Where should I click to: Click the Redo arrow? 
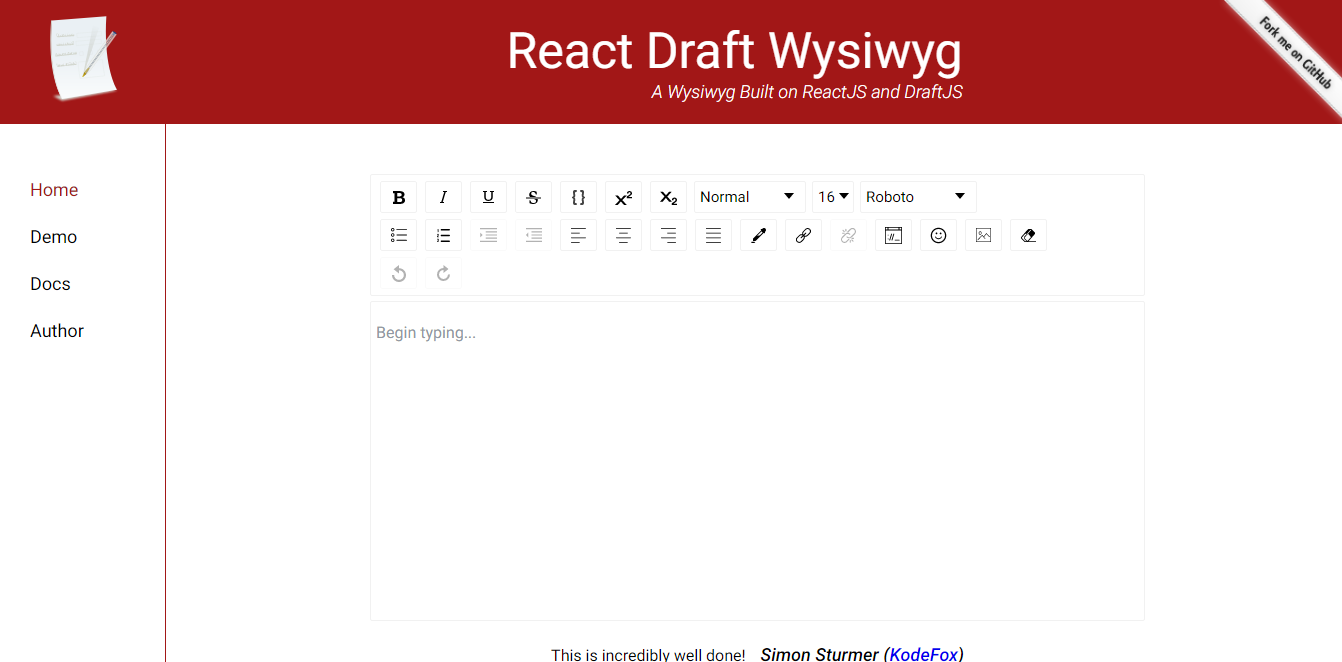443,273
